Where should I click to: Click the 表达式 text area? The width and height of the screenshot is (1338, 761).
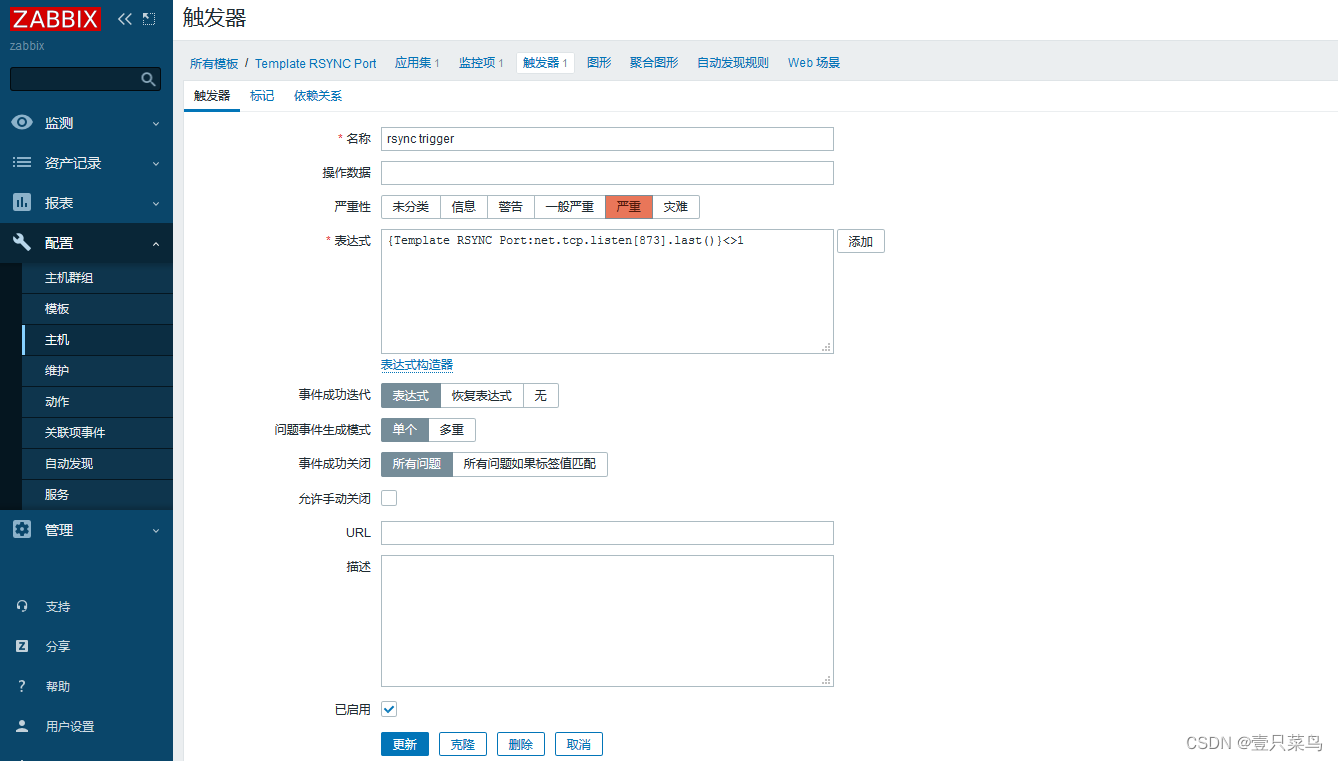click(607, 291)
